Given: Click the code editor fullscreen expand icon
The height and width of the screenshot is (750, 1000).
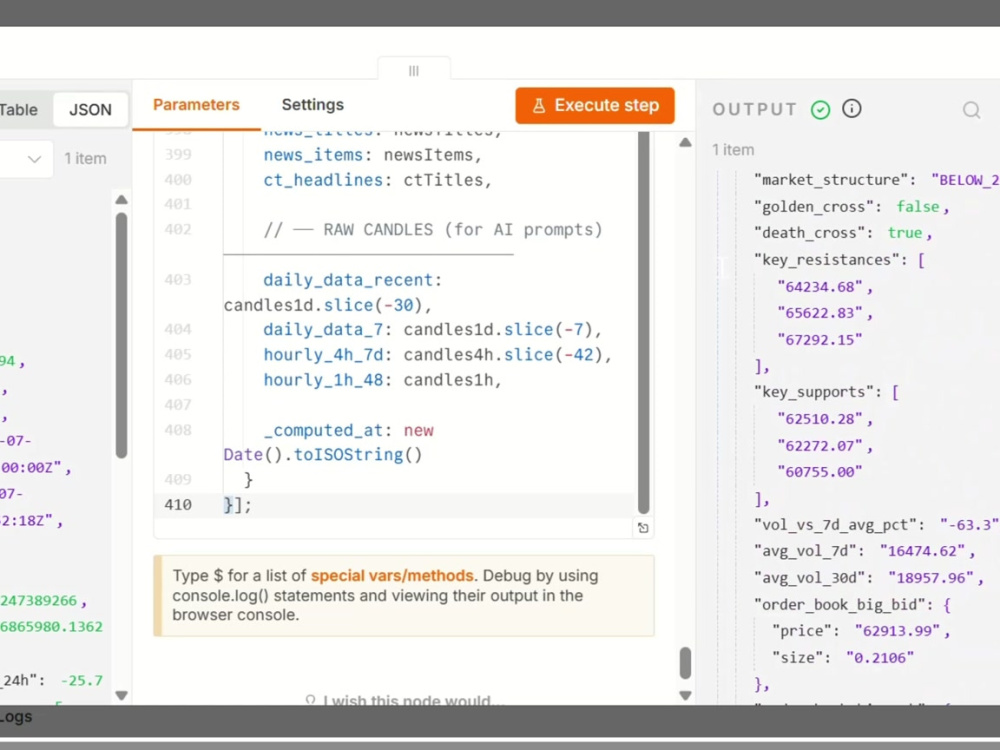Looking at the screenshot, I should click(x=643, y=527).
